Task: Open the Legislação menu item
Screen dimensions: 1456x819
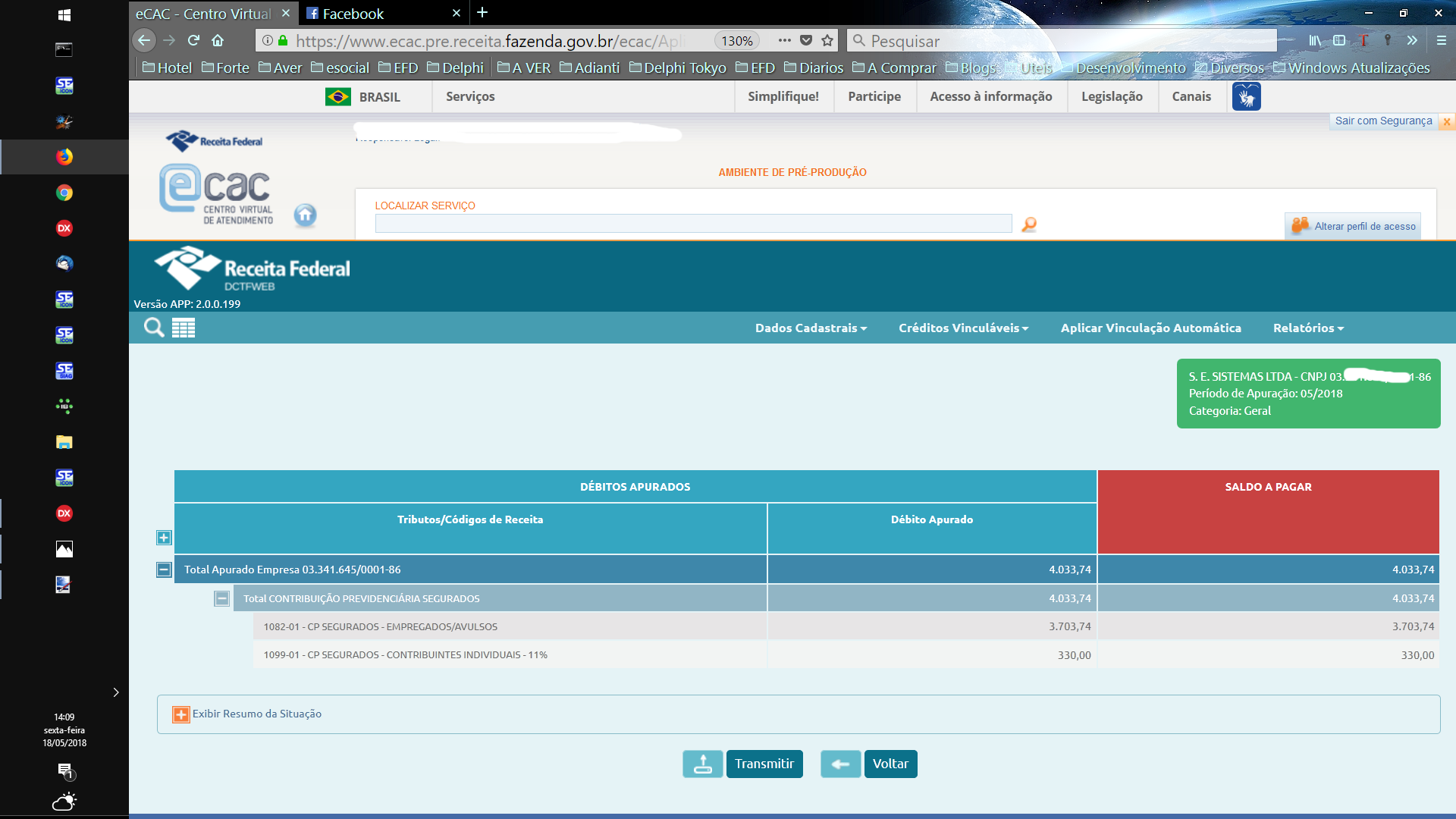Action: (x=1112, y=96)
